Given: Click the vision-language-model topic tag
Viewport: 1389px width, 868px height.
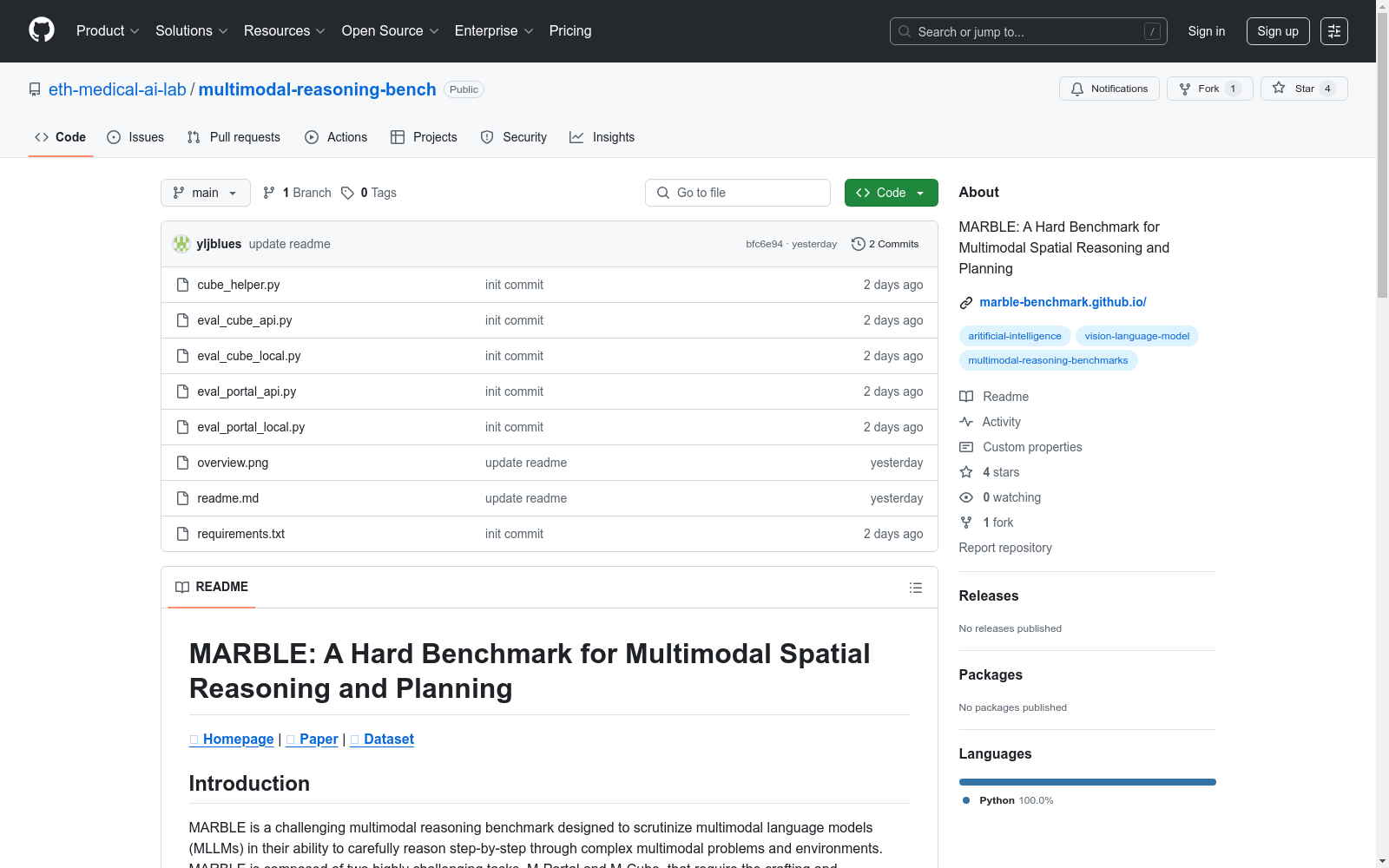Looking at the screenshot, I should point(1137,336).
